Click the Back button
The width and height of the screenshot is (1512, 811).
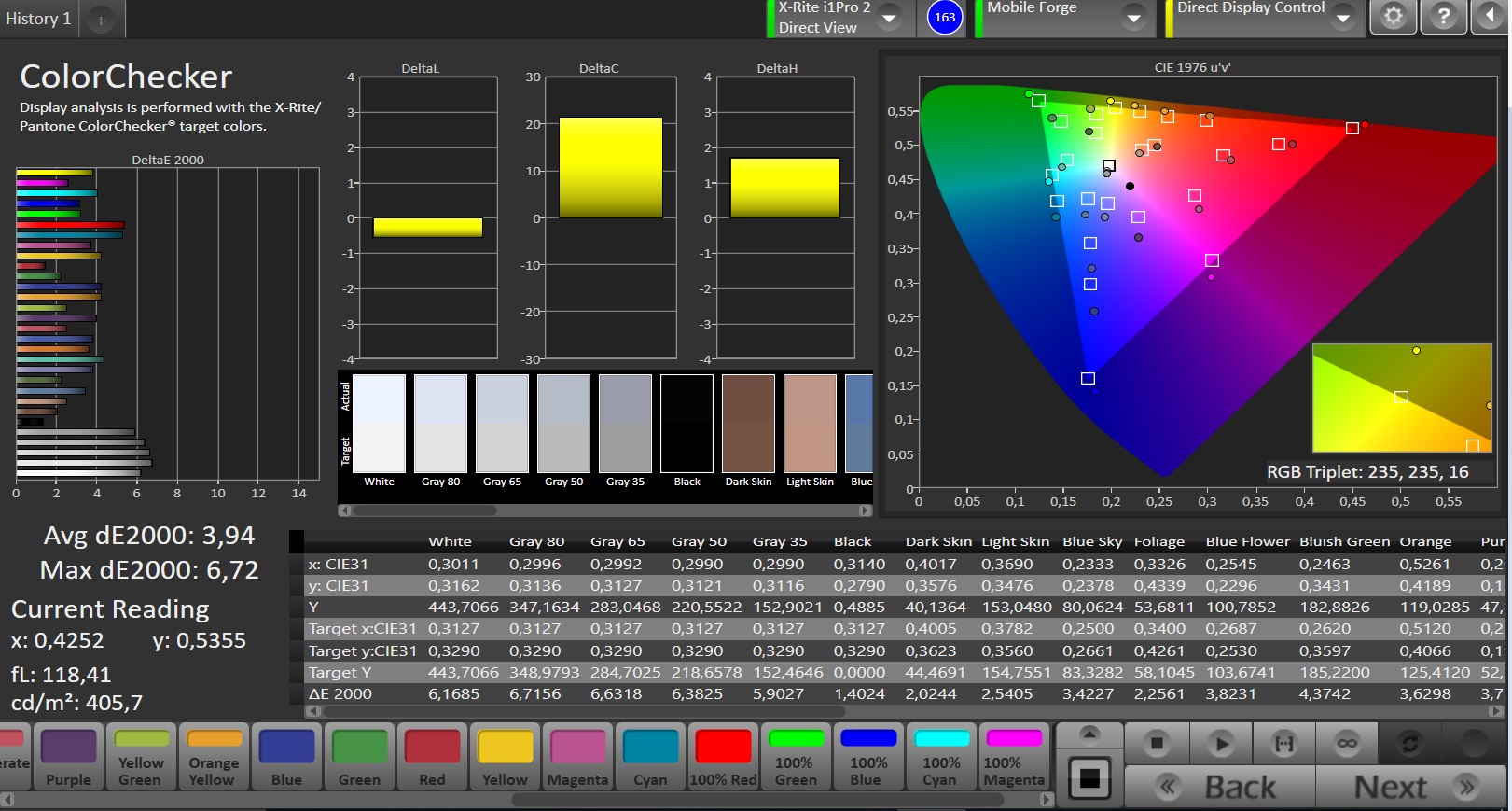[1220, 788]
